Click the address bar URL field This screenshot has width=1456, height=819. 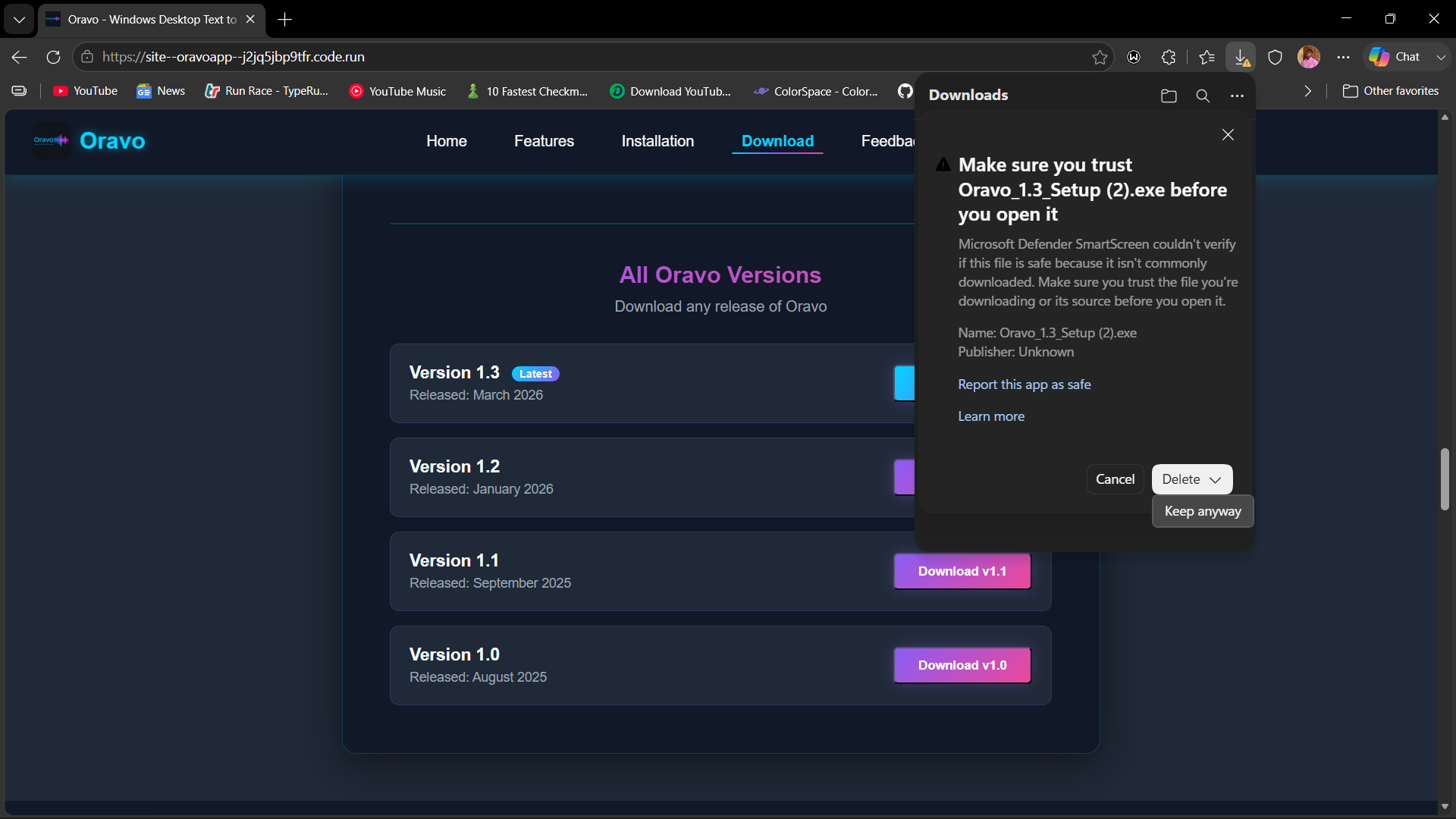pyautogui.click(x=591, y=57)
